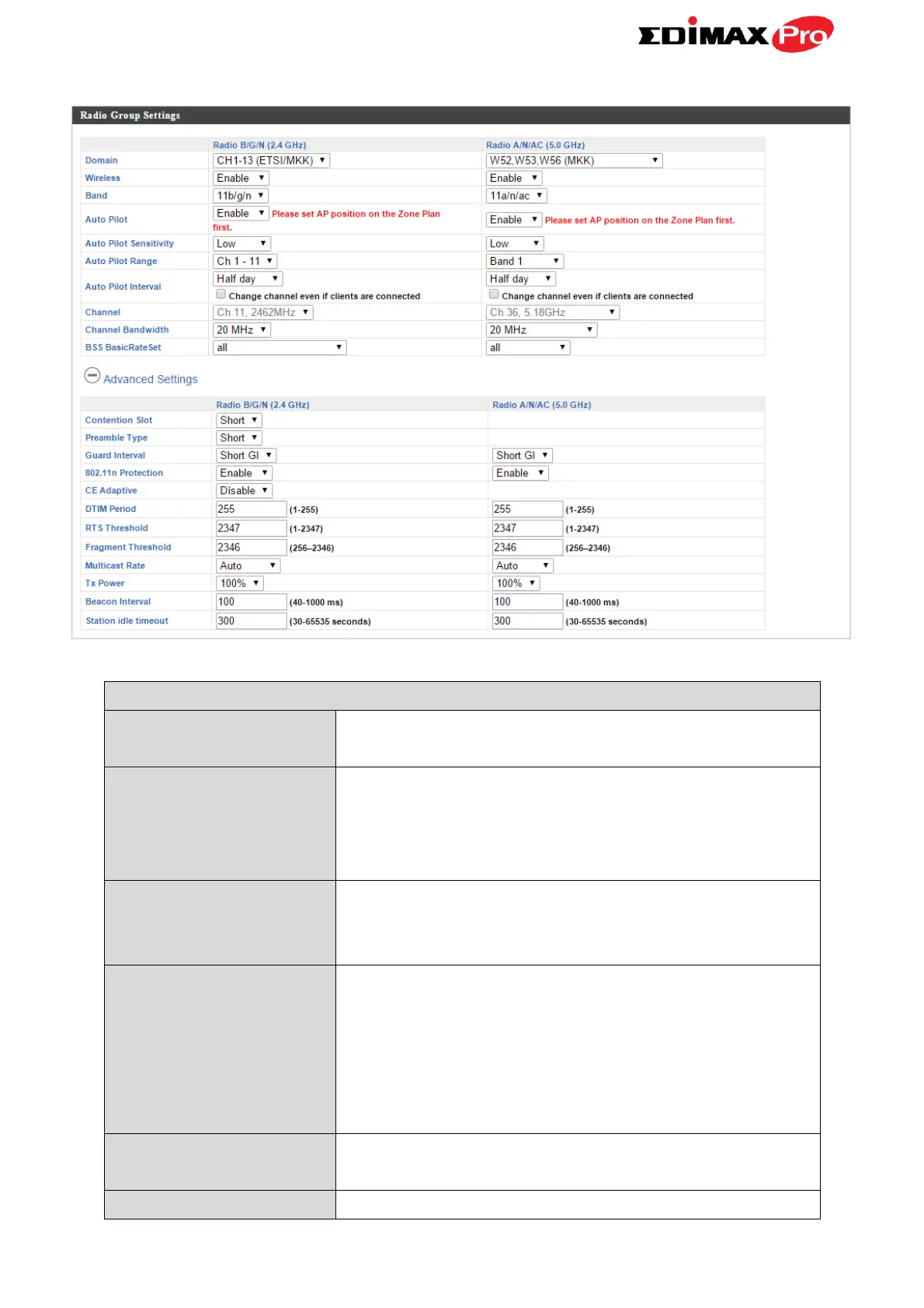Click 5.0 GHz Beacon Interval field
Screen dimensions: 924x1308
tap(527, 602)
